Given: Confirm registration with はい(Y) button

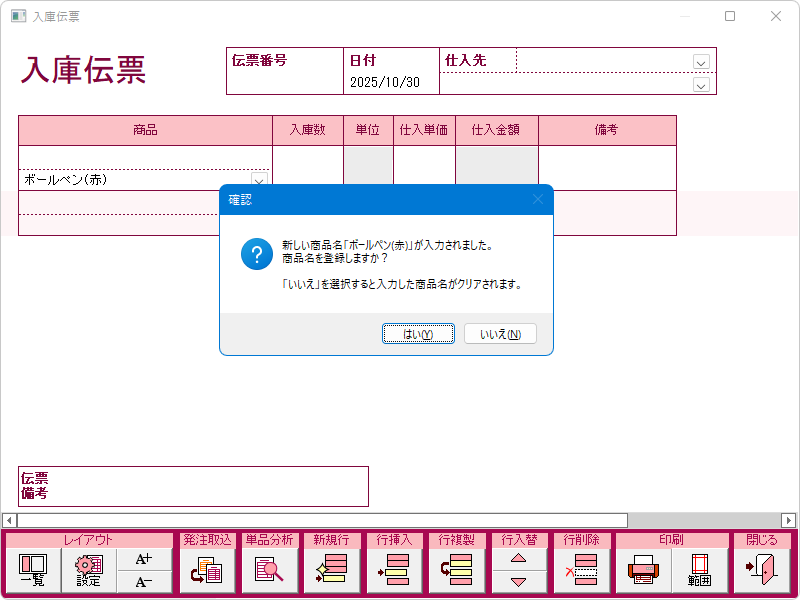Looking at the screenshot, I should coord(418,334).
